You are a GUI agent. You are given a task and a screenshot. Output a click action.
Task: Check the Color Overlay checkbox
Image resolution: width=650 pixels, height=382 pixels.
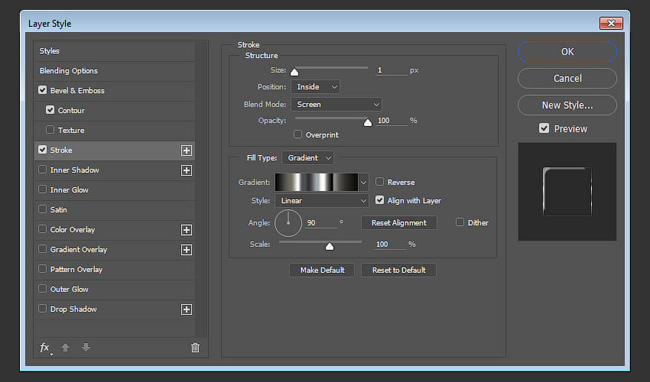[x=42, y=229]
